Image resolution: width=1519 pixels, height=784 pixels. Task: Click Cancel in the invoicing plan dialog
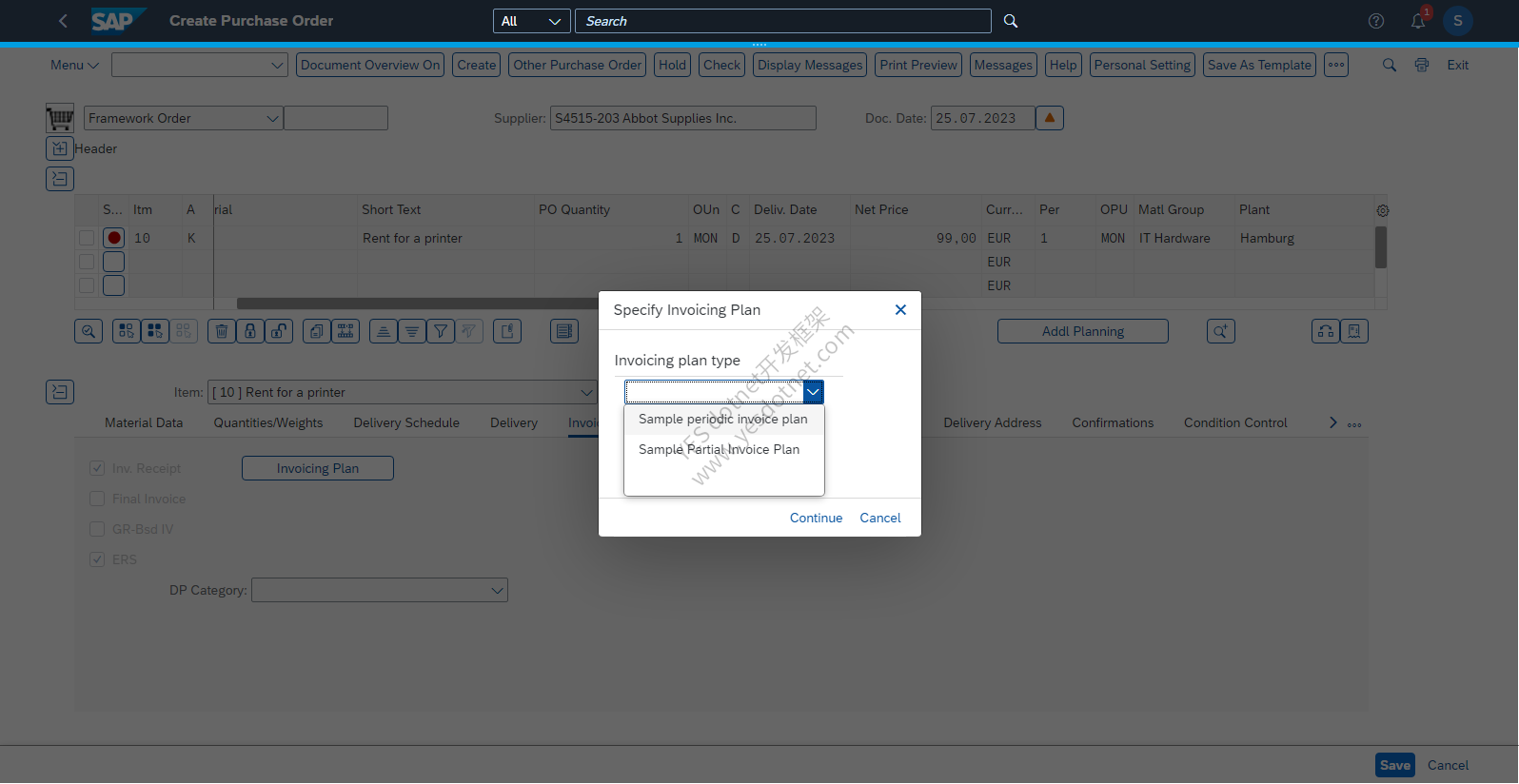pyautogui.click(x=880, y=518)
